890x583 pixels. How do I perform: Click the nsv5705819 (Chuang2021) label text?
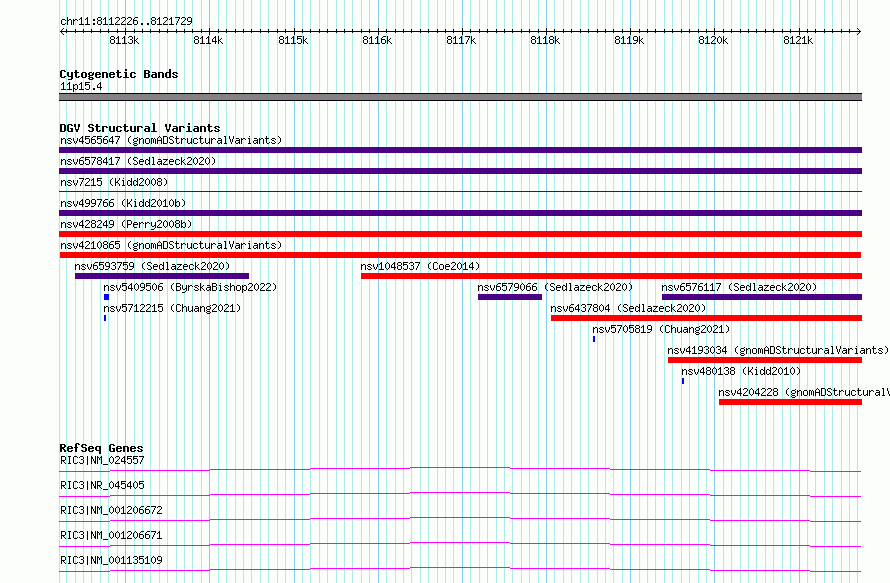point(661,329)
